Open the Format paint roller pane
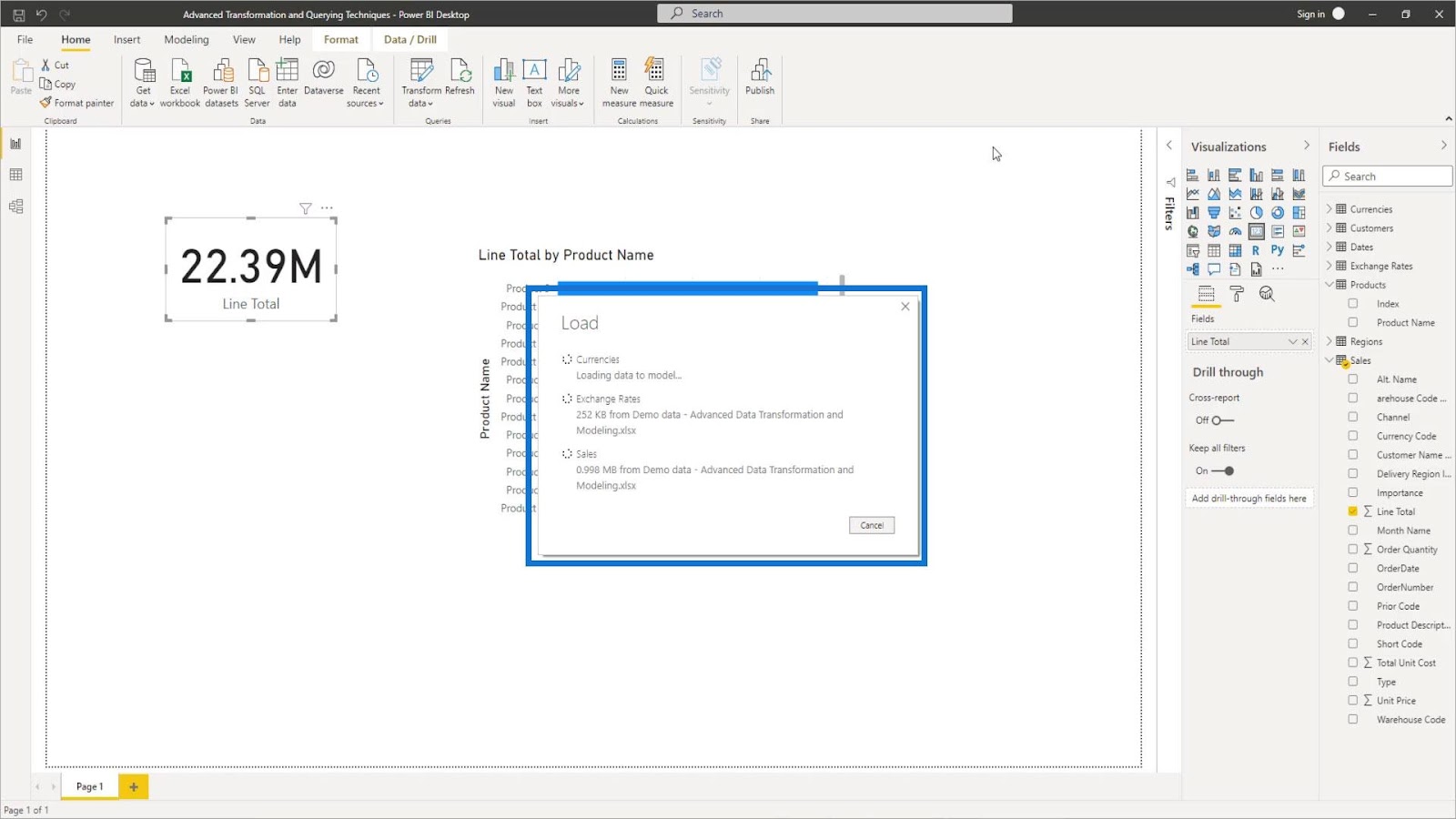Image resolution: width=1456 pixels, height=819 pixels. (x=1237, y=293)
